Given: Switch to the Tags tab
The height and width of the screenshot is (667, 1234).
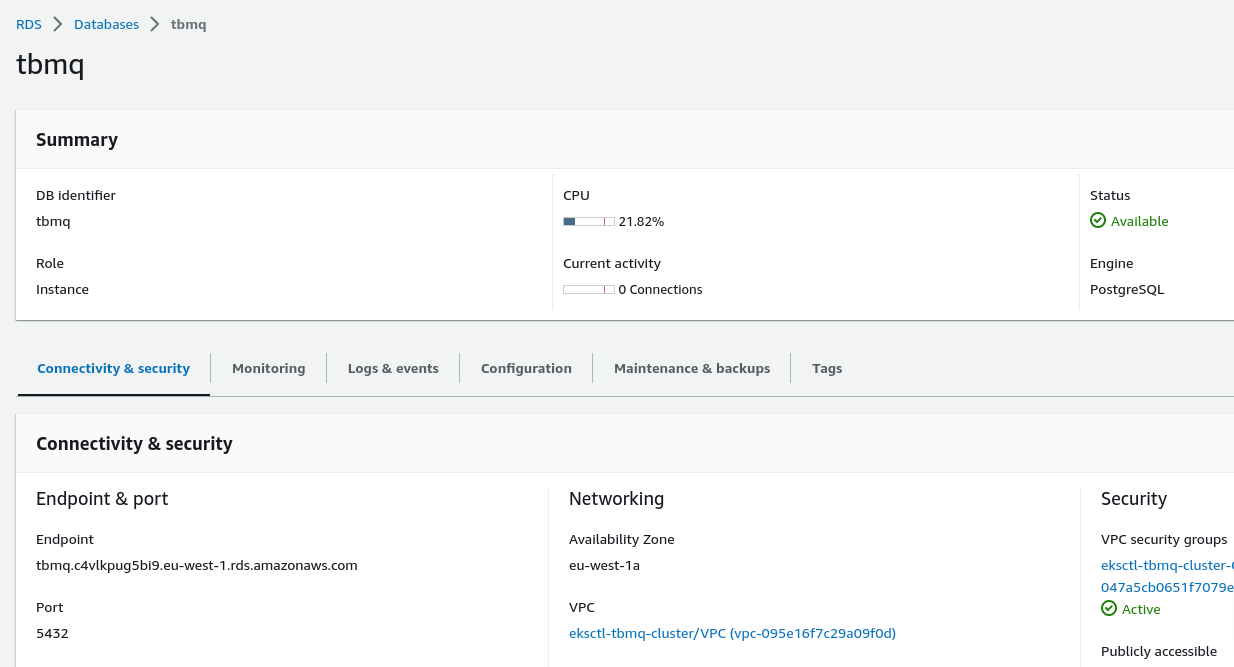Looking at the screenshot, I should 827,368.
